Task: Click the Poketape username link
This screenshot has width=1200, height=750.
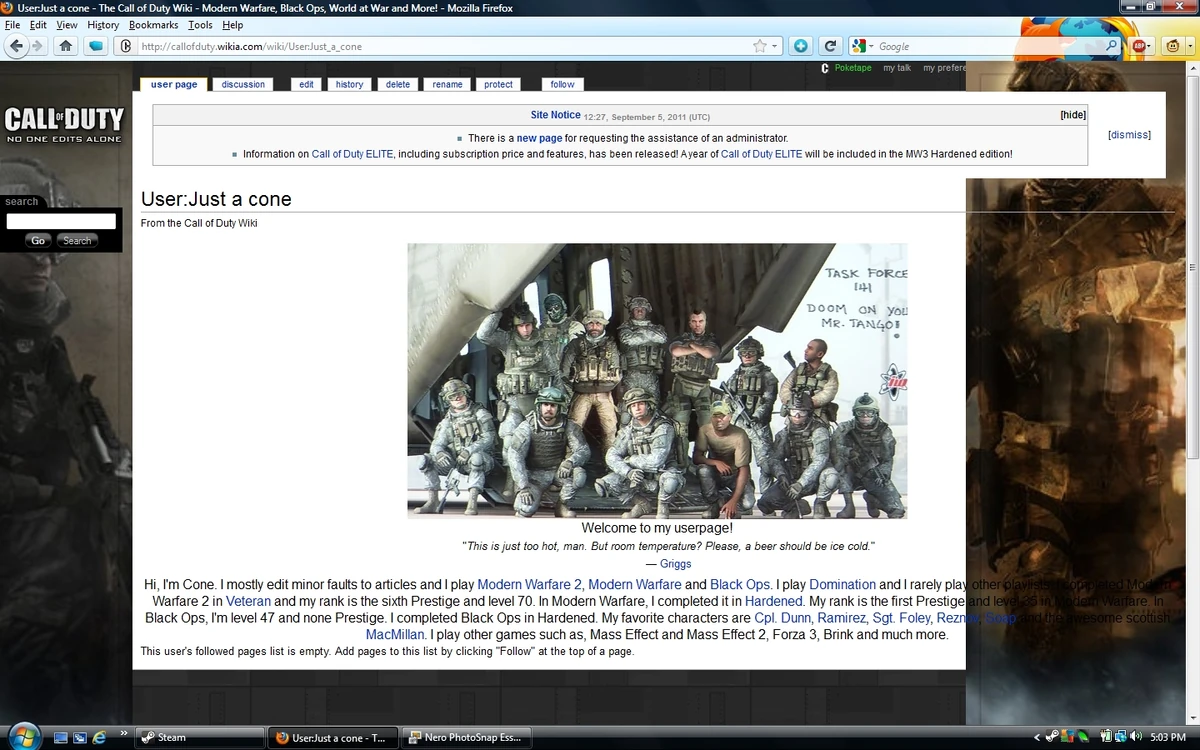Action: 853,68
